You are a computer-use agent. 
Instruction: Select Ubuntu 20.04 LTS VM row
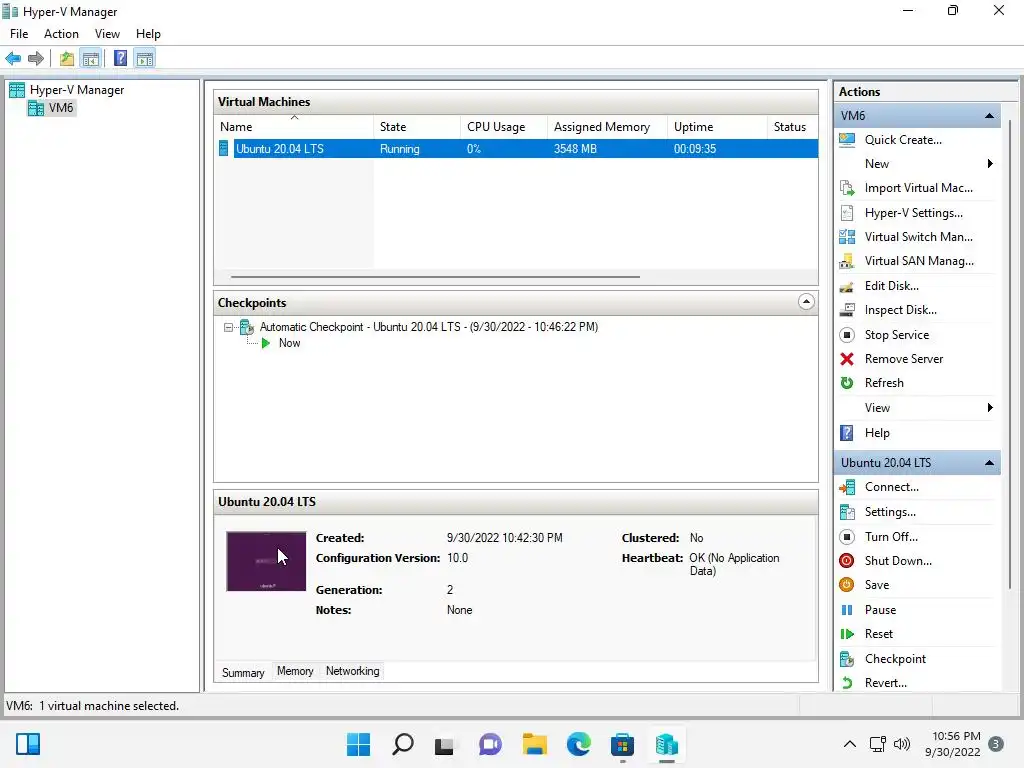516,149
